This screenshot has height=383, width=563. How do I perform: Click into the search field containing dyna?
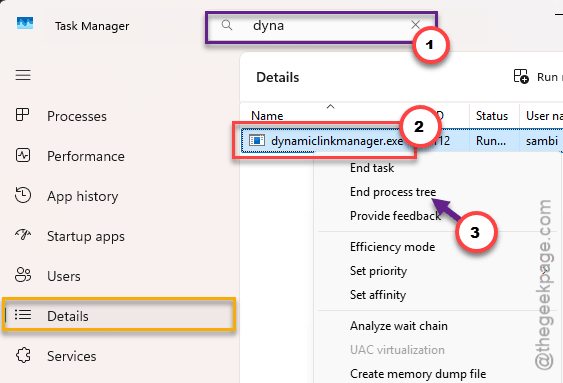click(321, 27)
